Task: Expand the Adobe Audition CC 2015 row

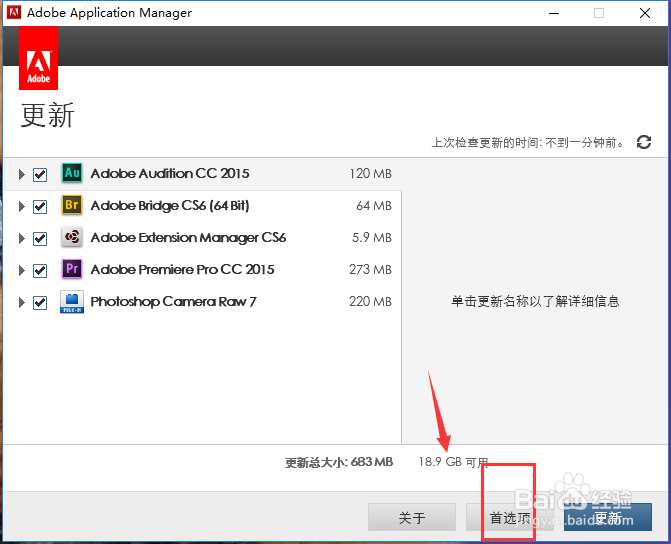Action: 21,175
